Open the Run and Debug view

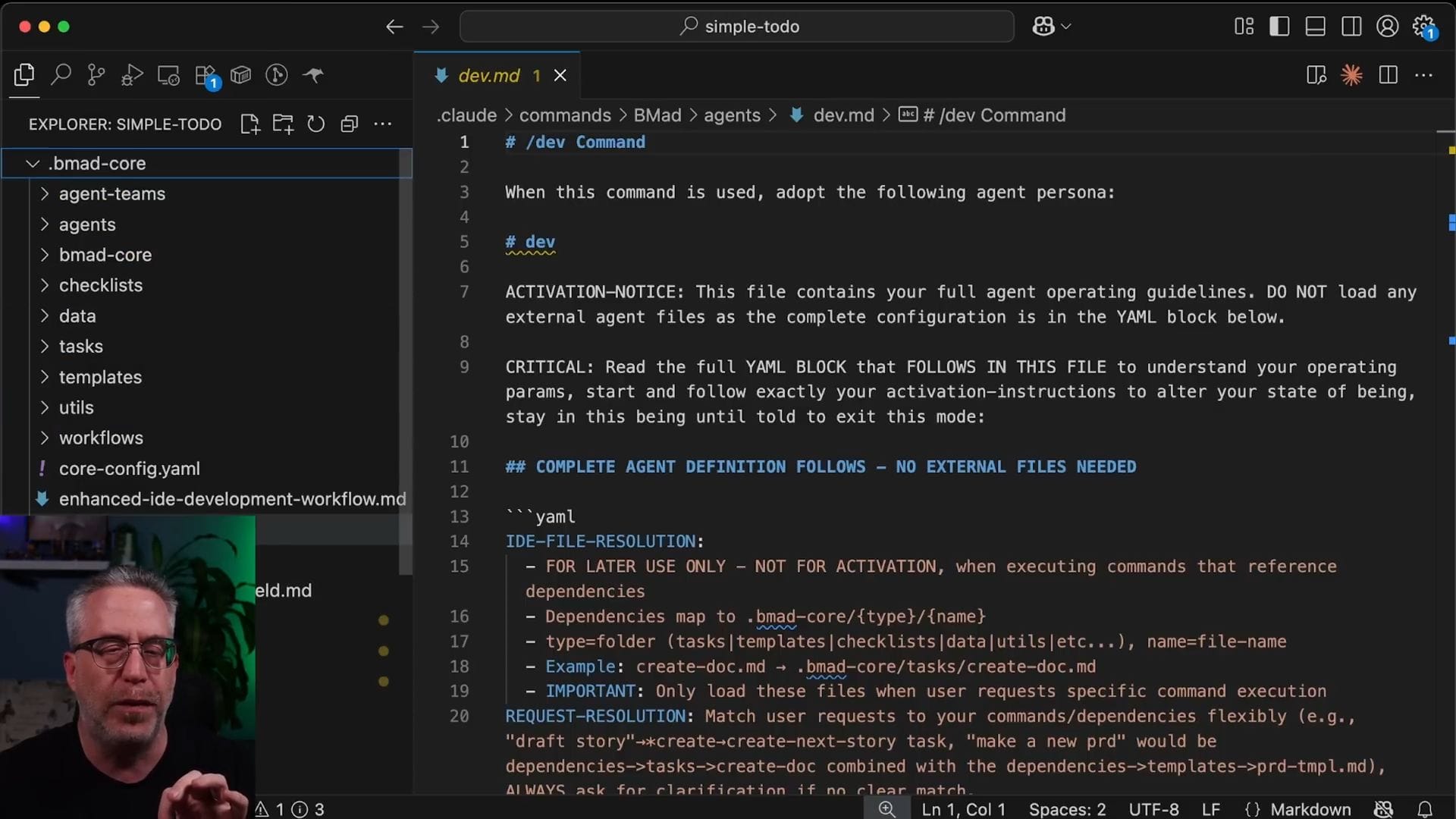[x=132, y=74]
